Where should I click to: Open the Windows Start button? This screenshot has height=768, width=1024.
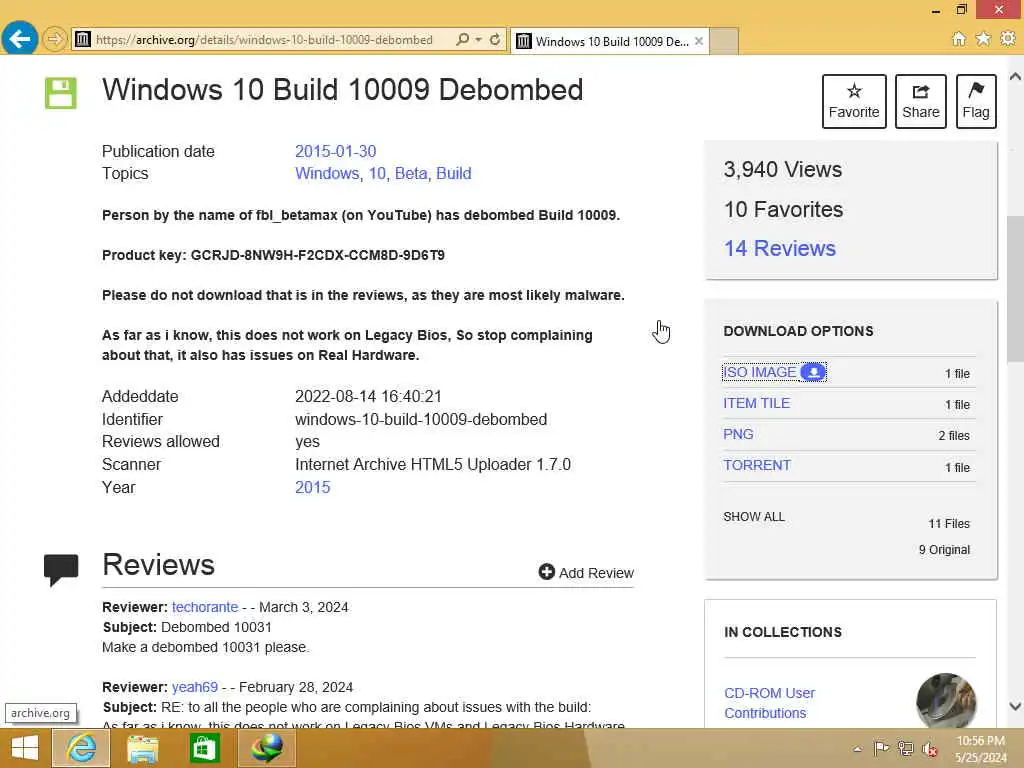pos(25,748)
